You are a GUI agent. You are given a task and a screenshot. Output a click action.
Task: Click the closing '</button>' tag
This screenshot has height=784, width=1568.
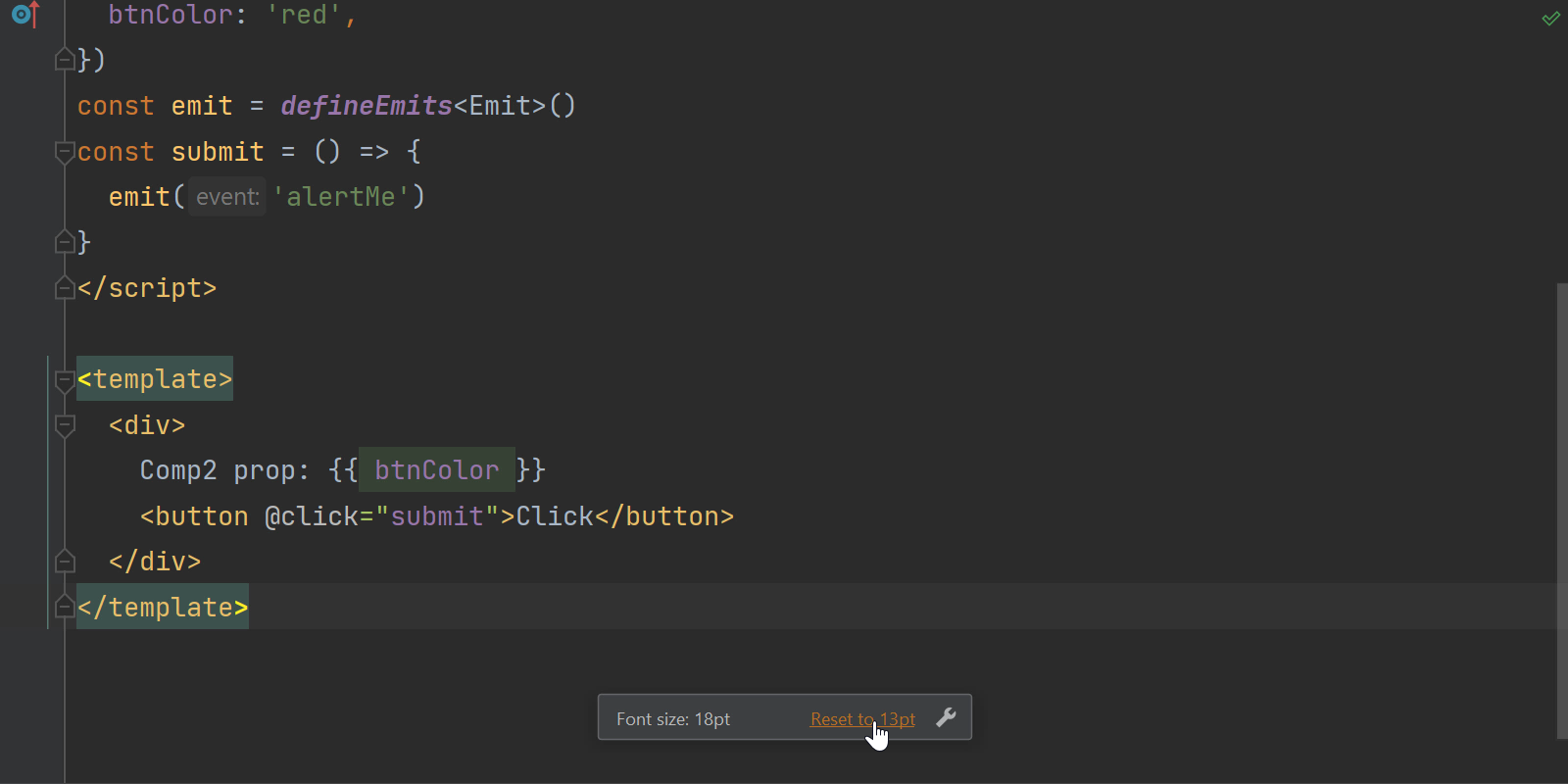click(x=664, y=516)
